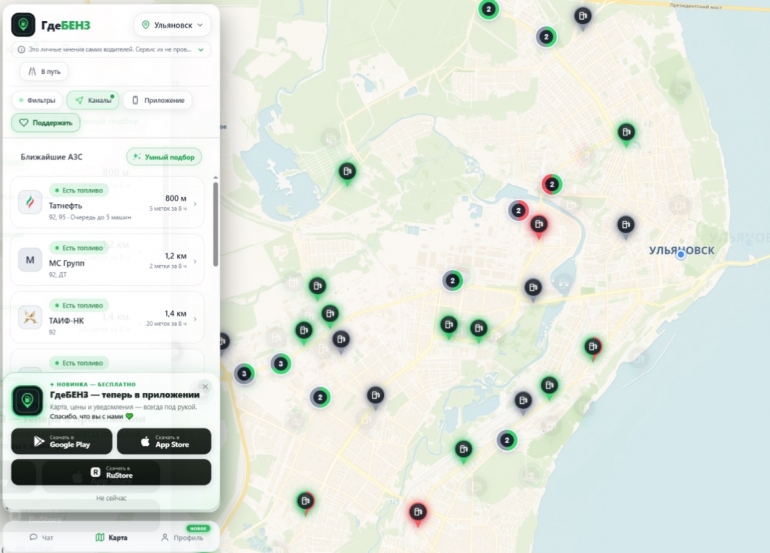Open the МС Групп station card
Viewport: 770px width, 553px height.
point(107,260)
